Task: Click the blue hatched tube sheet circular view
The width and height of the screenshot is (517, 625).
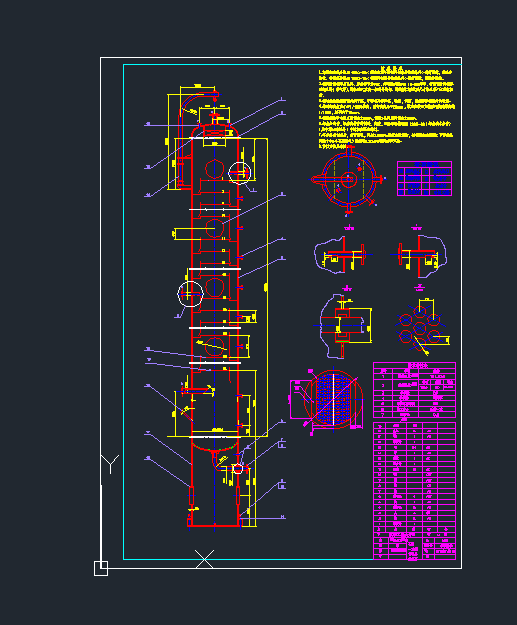Action: pyautogui.click(x=333, y=399)
